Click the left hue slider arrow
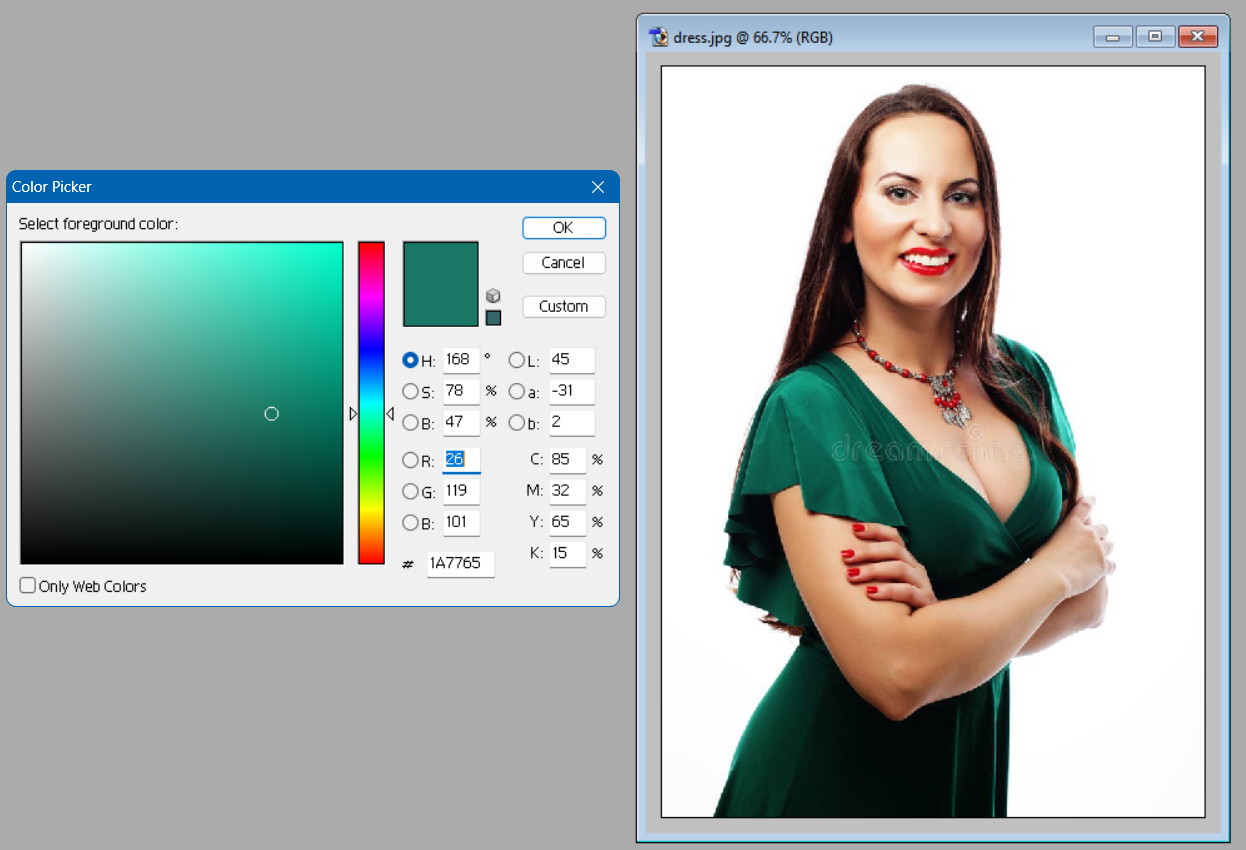The height and width of the screenshot is (850, 1246). 353,414
